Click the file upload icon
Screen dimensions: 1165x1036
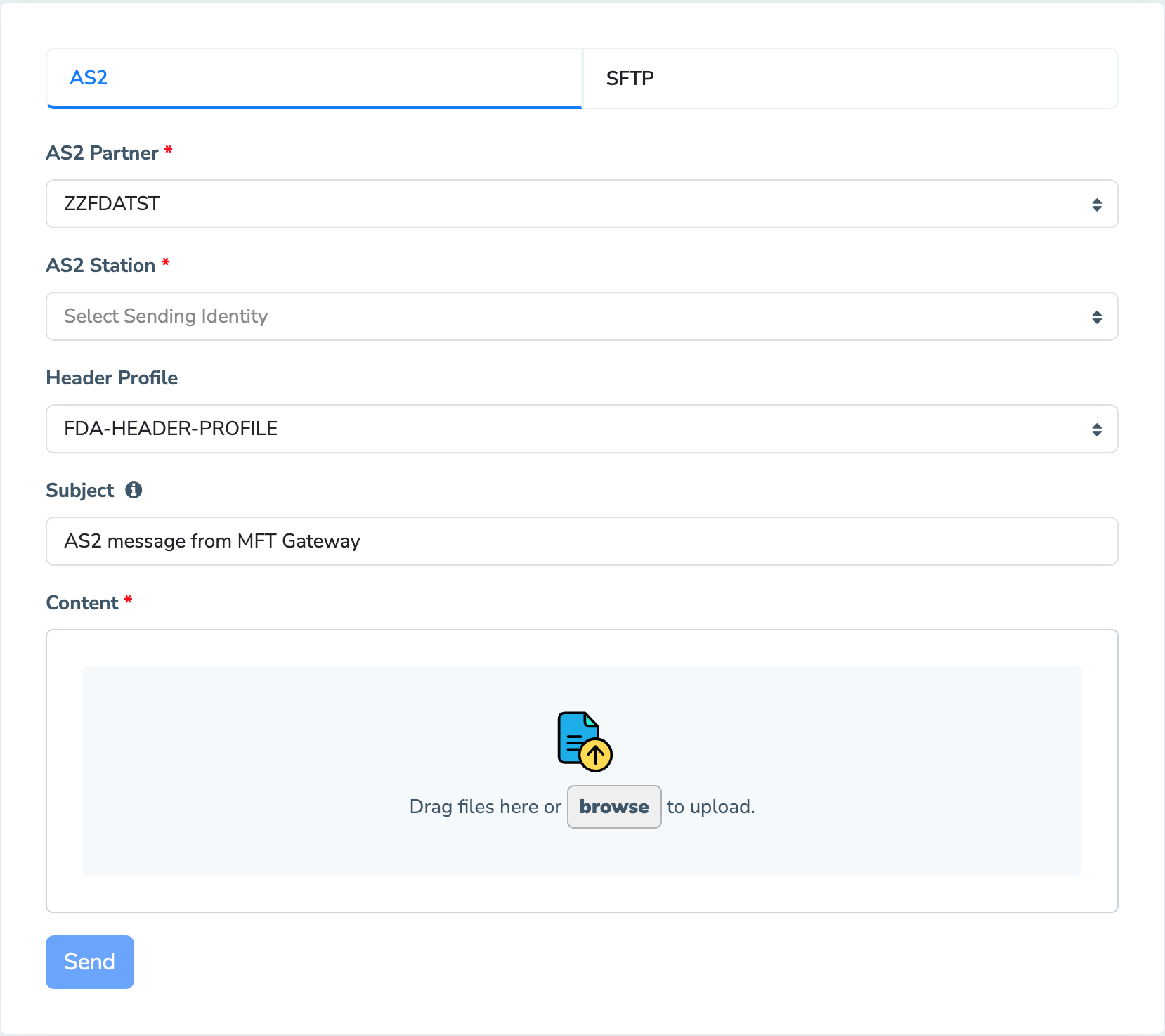point(585,742)
